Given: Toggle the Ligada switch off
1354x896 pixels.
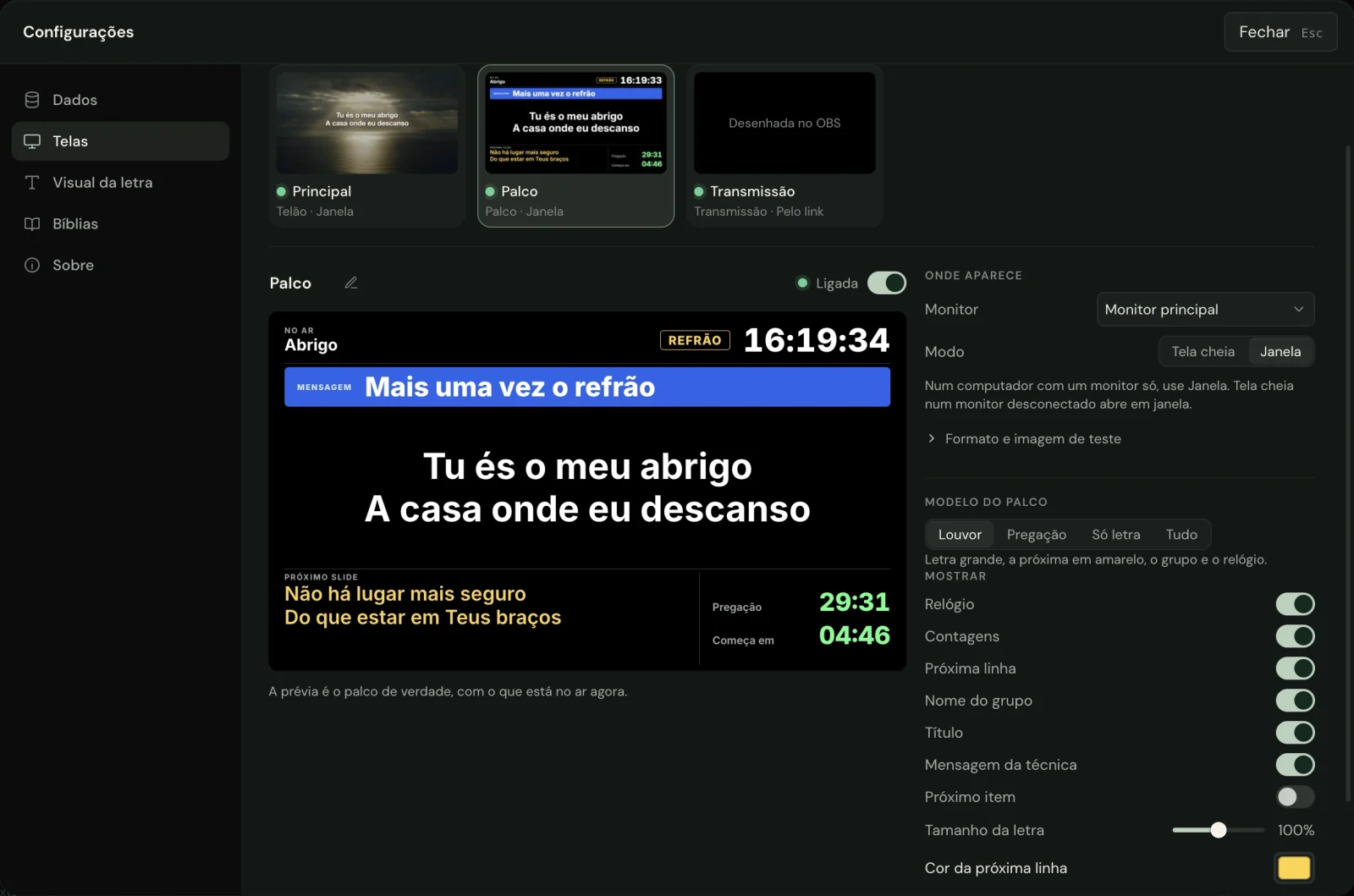Looking at the screenshot, I should (x=887, y=283).
